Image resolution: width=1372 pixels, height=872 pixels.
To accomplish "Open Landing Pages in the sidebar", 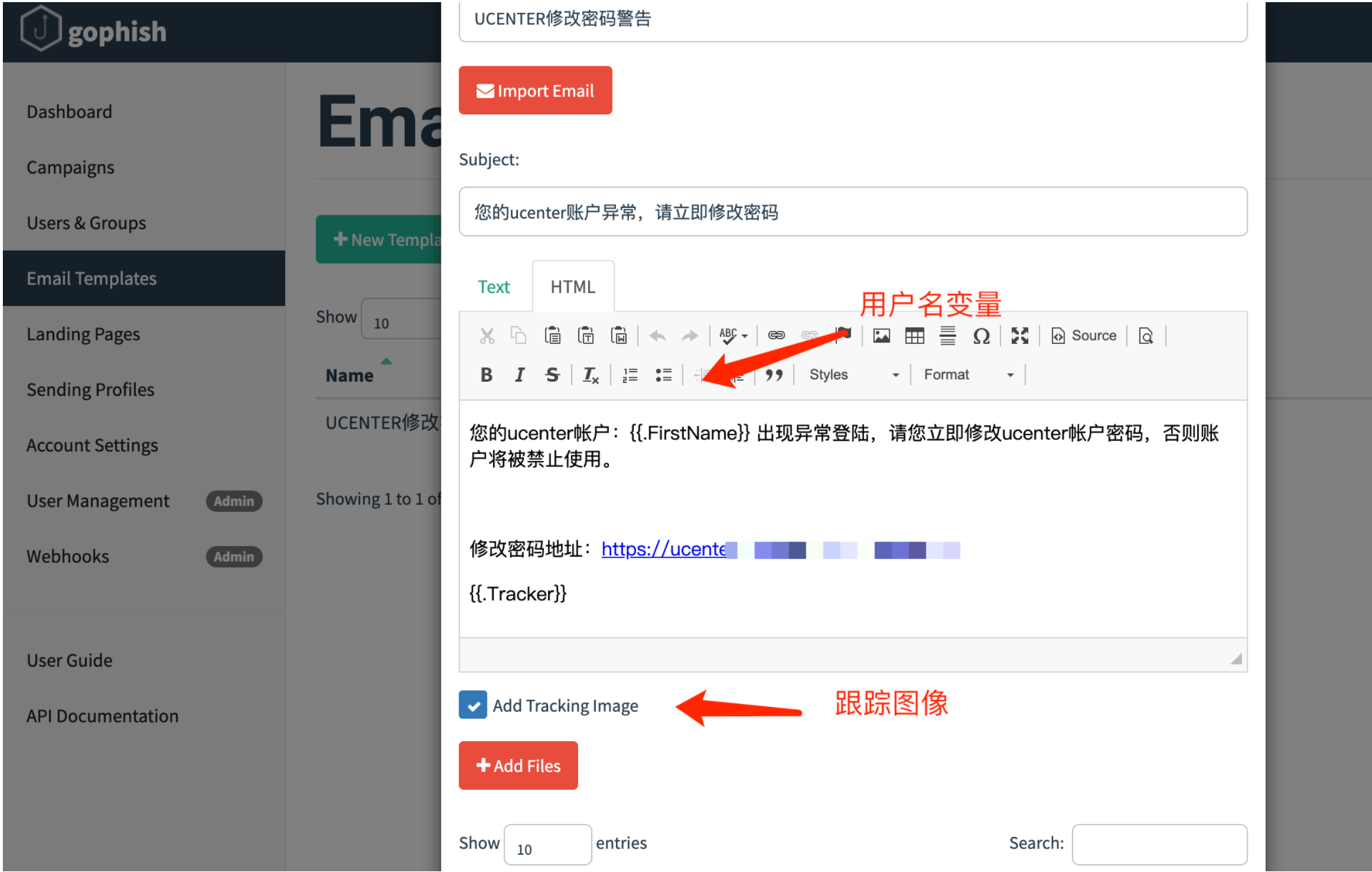I will point(84,334).
